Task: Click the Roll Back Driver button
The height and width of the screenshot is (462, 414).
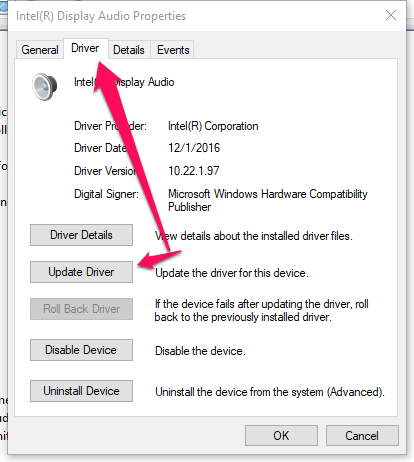Action: (81, 309)
